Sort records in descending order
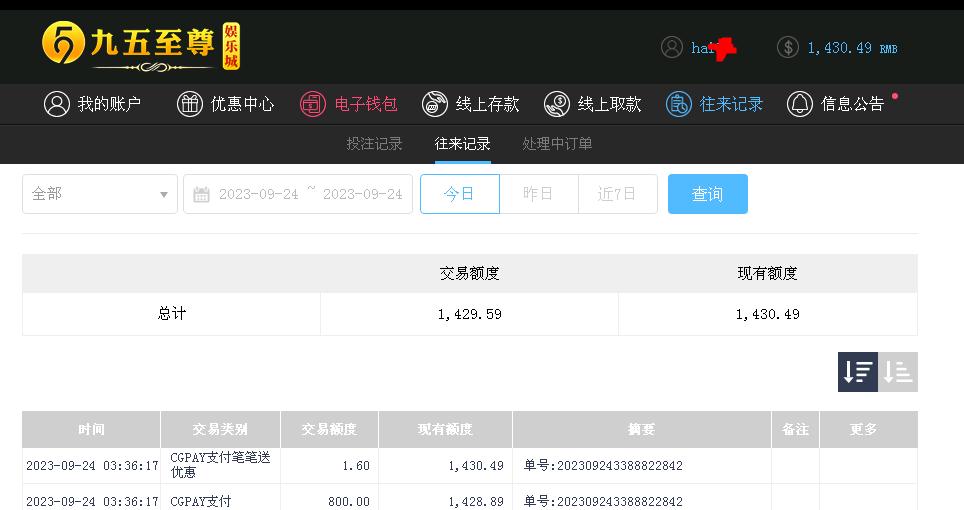Viewport: 964px width, 510px height. 858,372
